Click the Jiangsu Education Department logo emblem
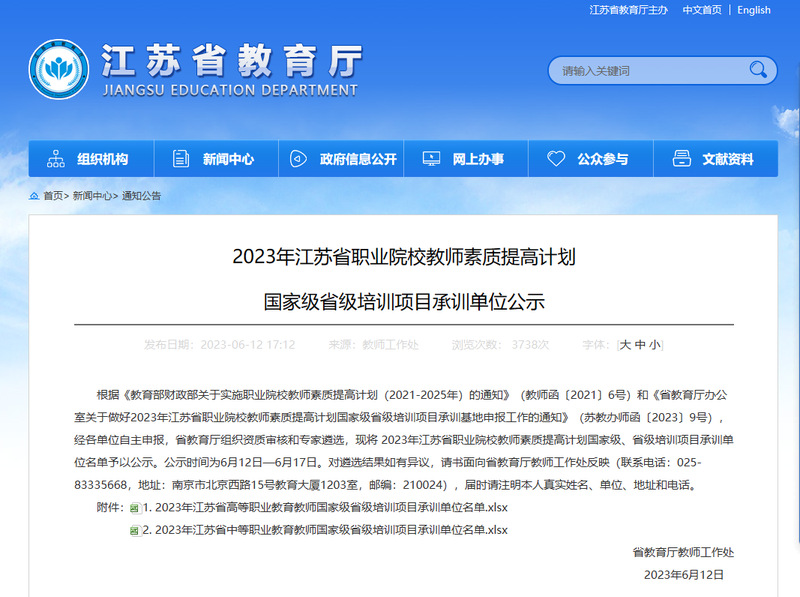The width and height of the screenshot is (800, 597). (x=58, y=72)
